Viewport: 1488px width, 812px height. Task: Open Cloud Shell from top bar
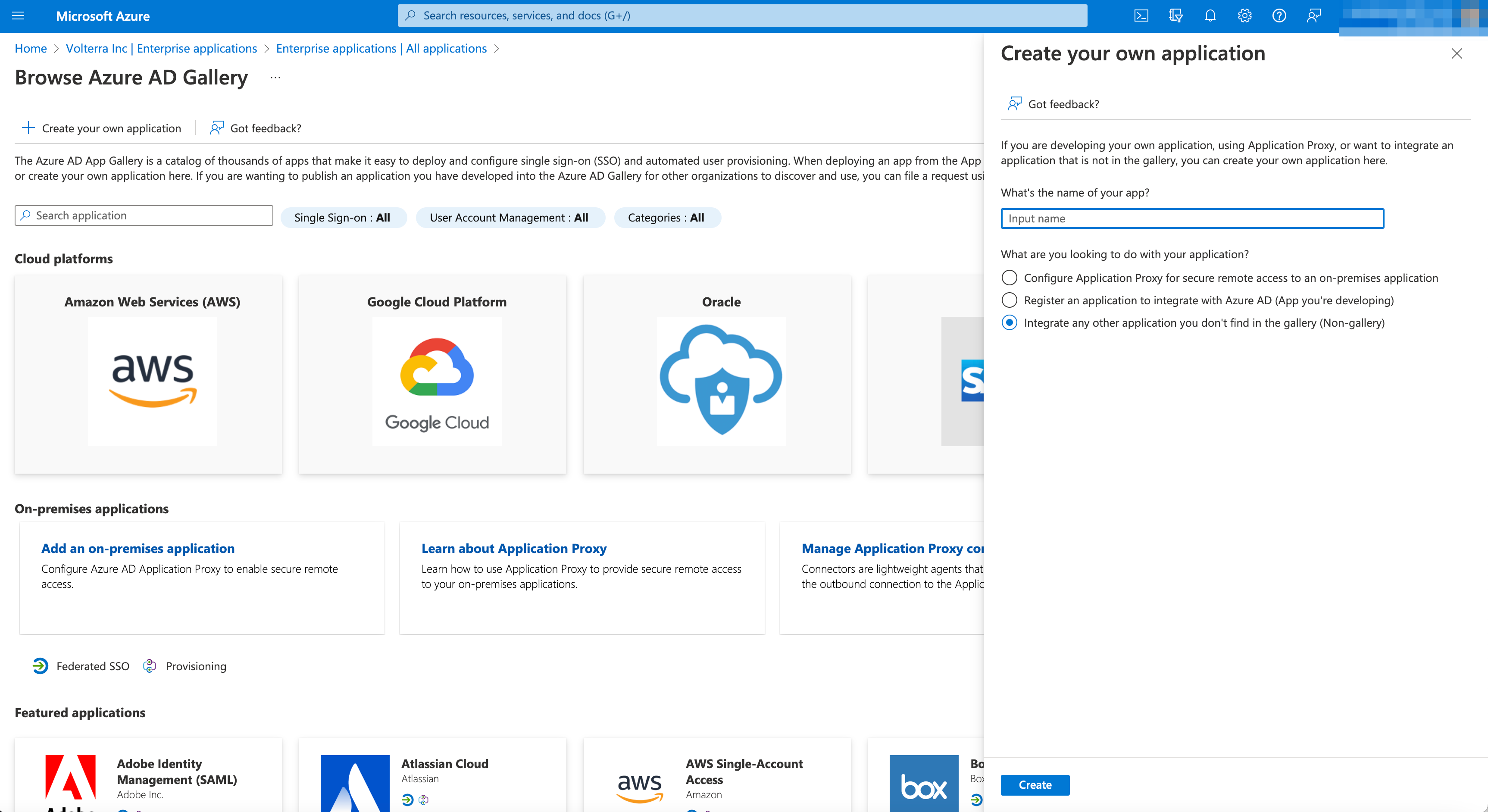click(x=1141, y=16)
